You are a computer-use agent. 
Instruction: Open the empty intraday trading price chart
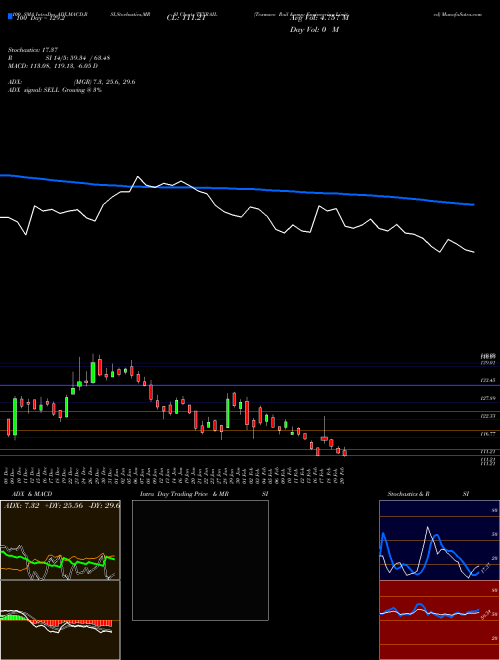(x=200, y=560)
